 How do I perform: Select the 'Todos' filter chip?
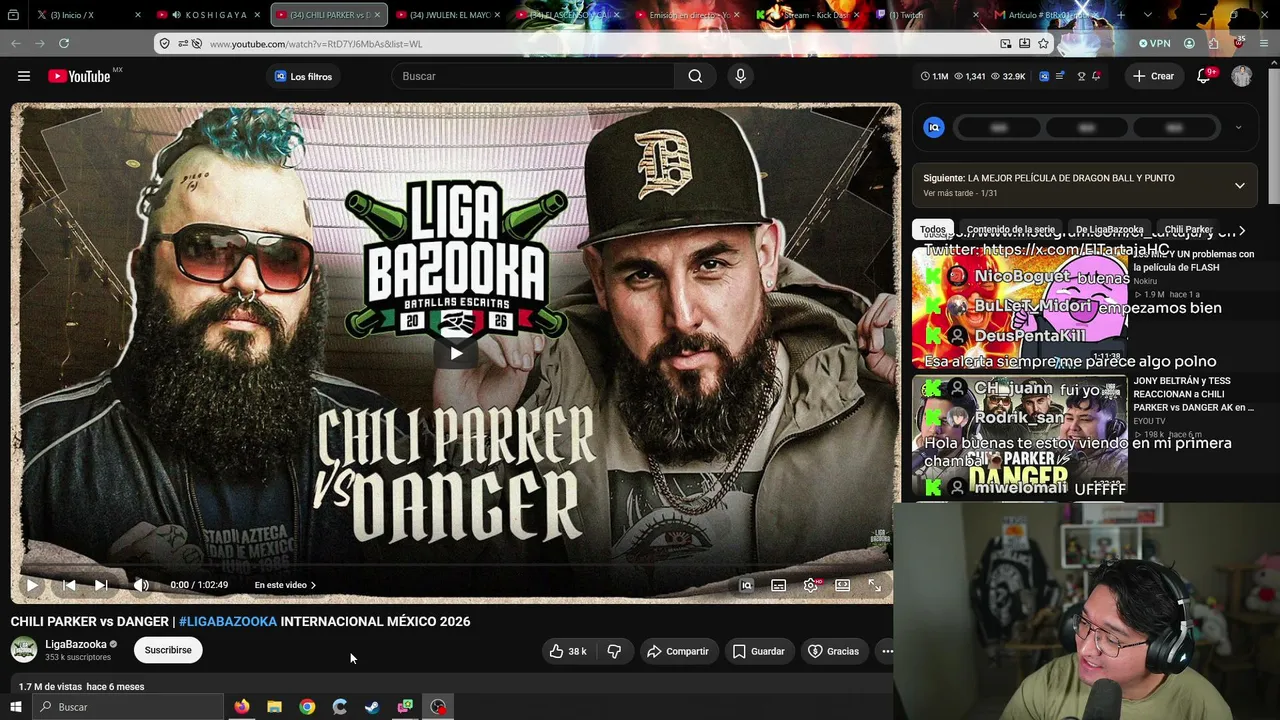tap(933, 229)
